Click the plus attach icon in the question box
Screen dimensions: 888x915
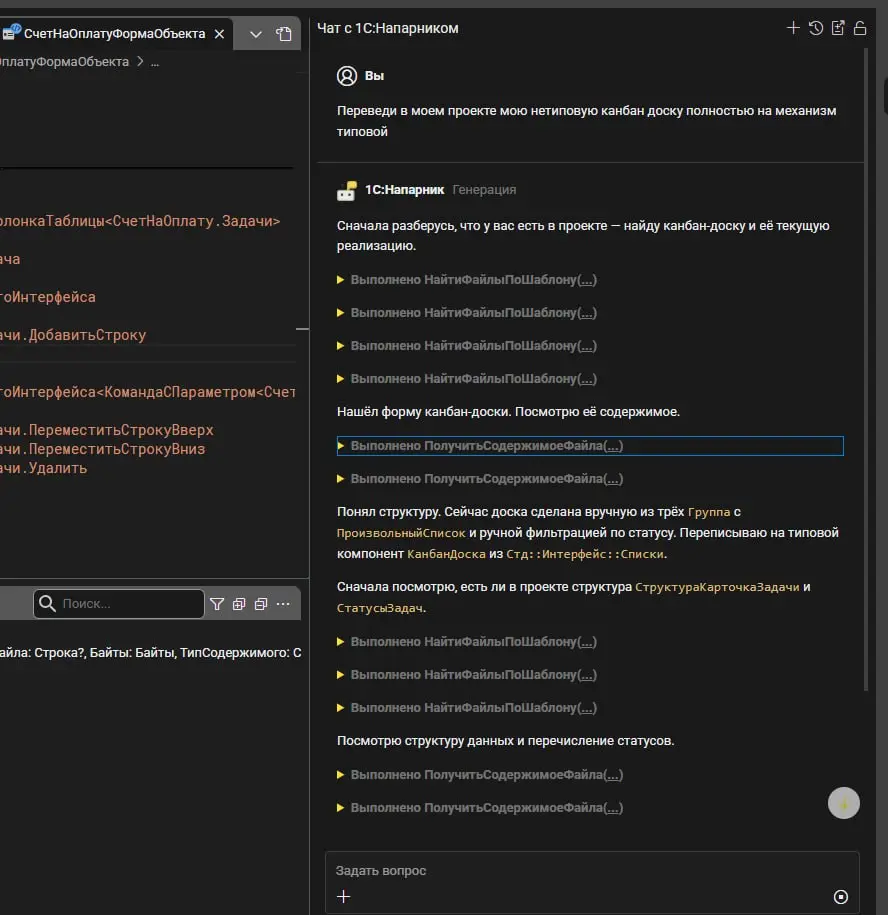point(344,896)
